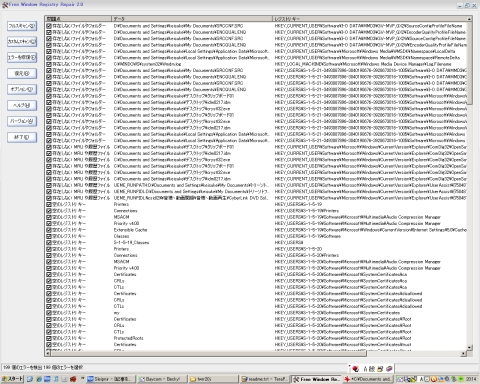The width and height of the screenshot is (480, 384).
Task: Click the horizontal scrollbar thumb of list
Action: click(208, 353)
